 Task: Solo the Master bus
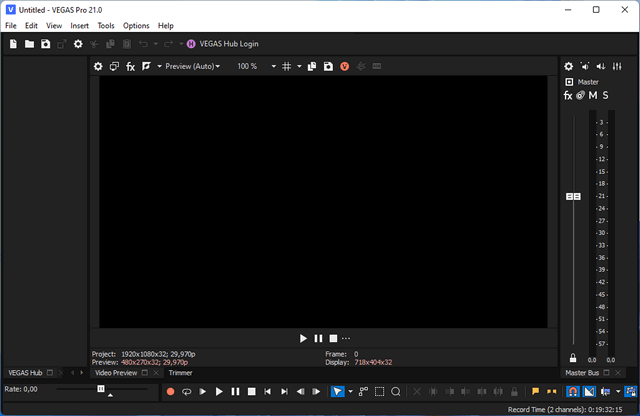pyautogui.click(x=605, y=95)
